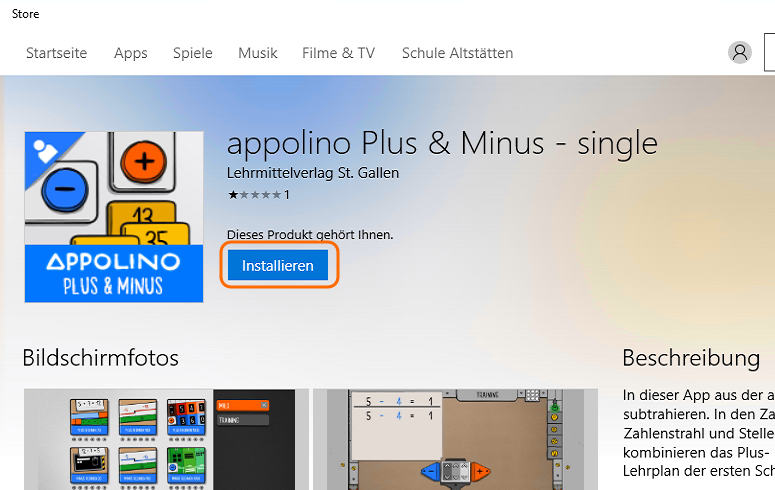Open publisher link Lehrmittelverlag St. Gallen
Image resolution: width=775 pixels, height=490 pixels.
click(x=313, y=173)
